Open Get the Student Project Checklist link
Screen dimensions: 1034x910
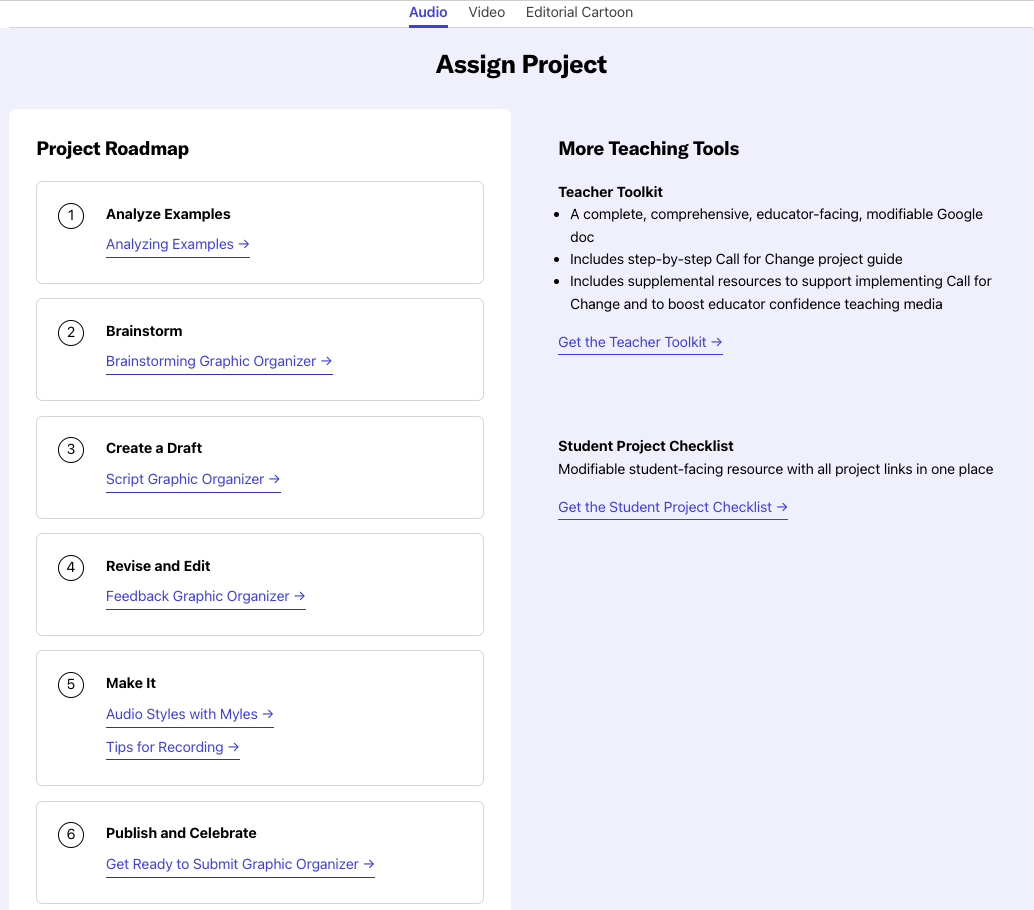(672, 507)
